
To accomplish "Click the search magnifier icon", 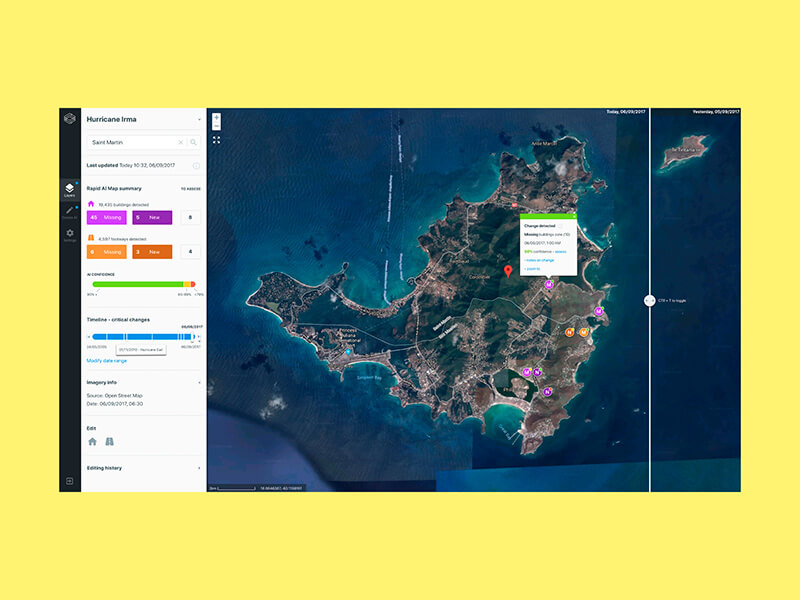I will click(194, 143).
